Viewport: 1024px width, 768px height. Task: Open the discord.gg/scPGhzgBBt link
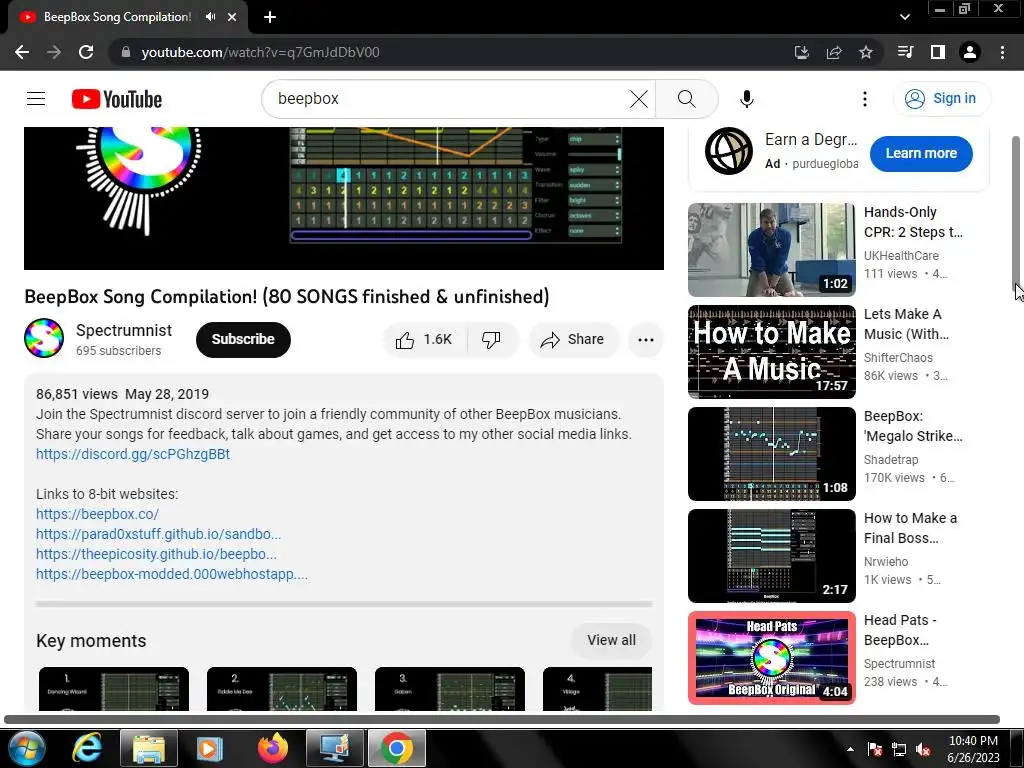[133, 454]
